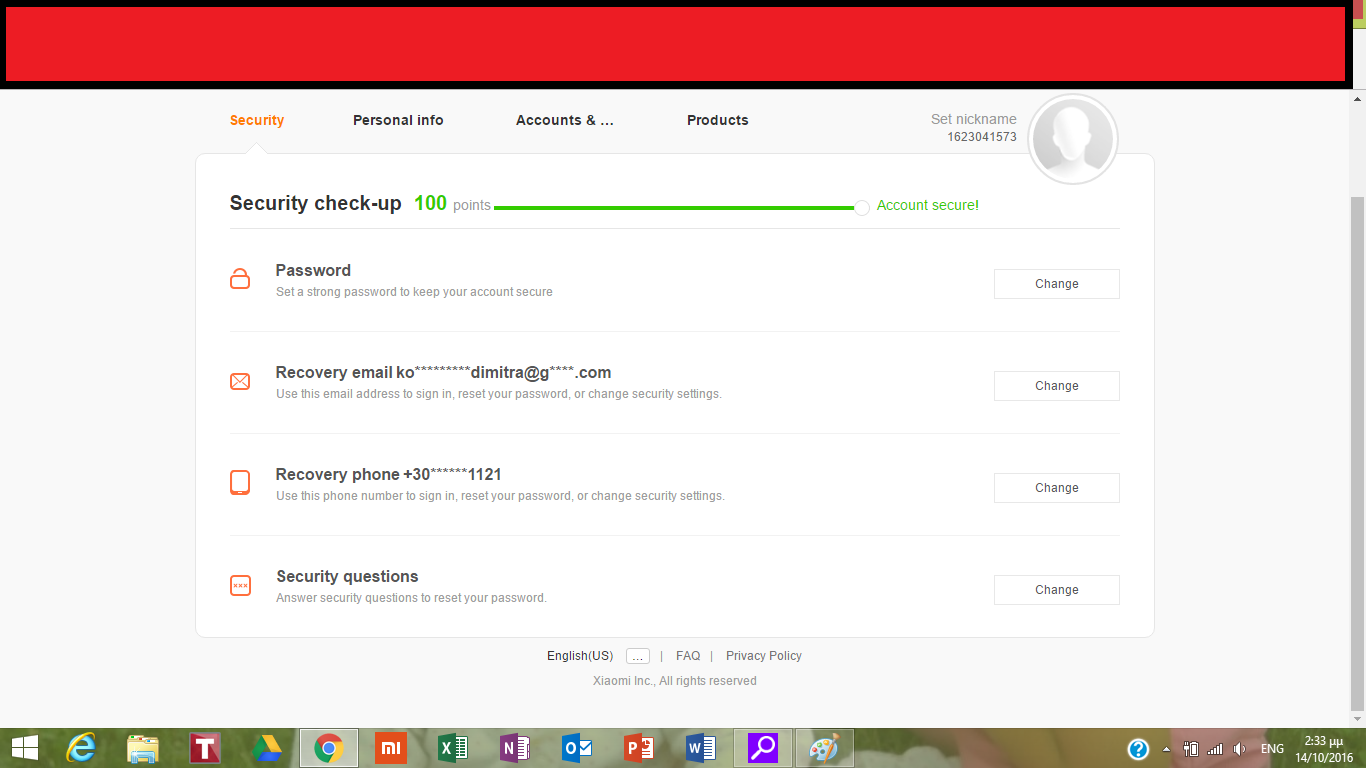Launch PowerPoint from taskbar
Viewport: 1366px width, 768px height.
(x=639, y=748)
